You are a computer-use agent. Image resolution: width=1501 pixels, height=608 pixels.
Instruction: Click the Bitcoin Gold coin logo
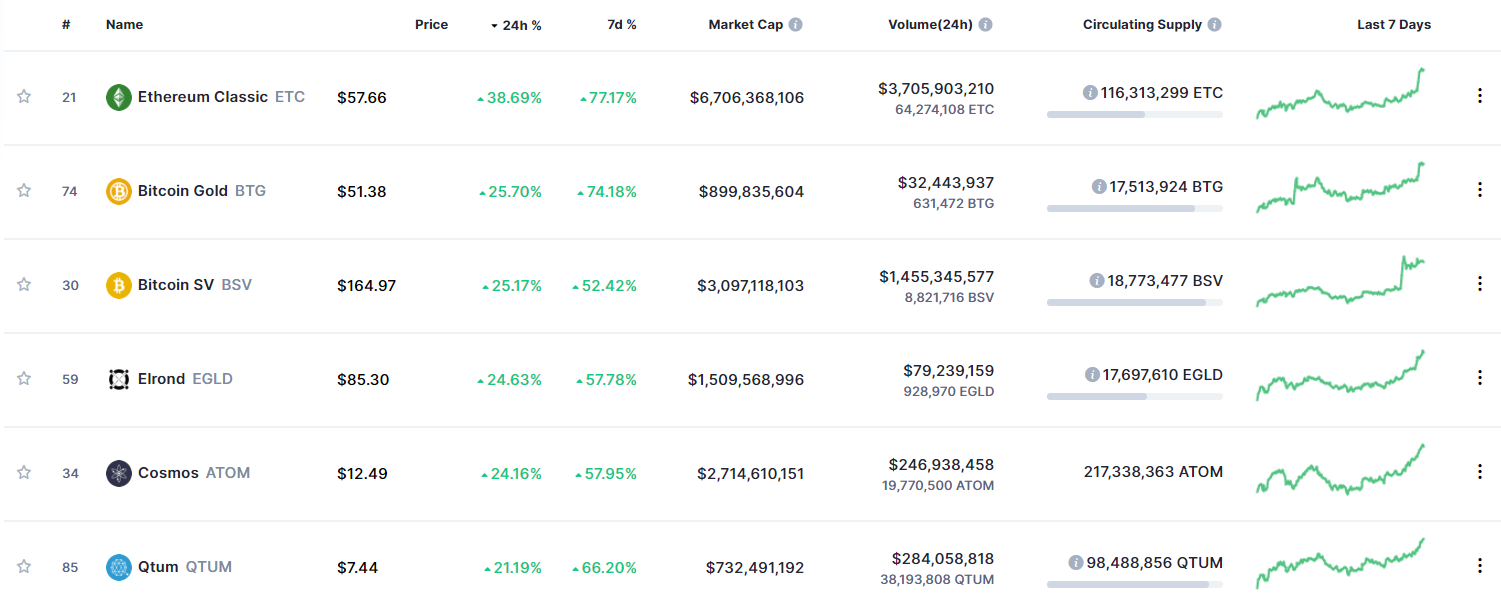click(x=119, y=191)
